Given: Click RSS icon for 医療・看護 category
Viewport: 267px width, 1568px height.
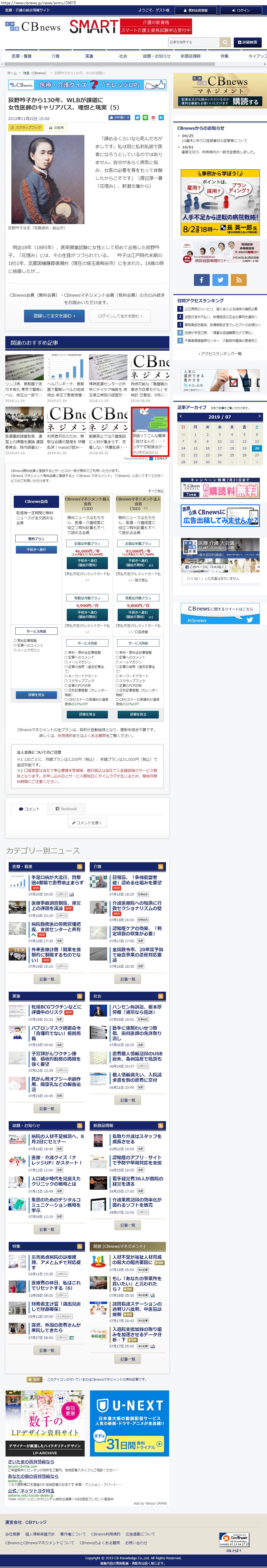Looking at the screenshot, I should [79, 867].
